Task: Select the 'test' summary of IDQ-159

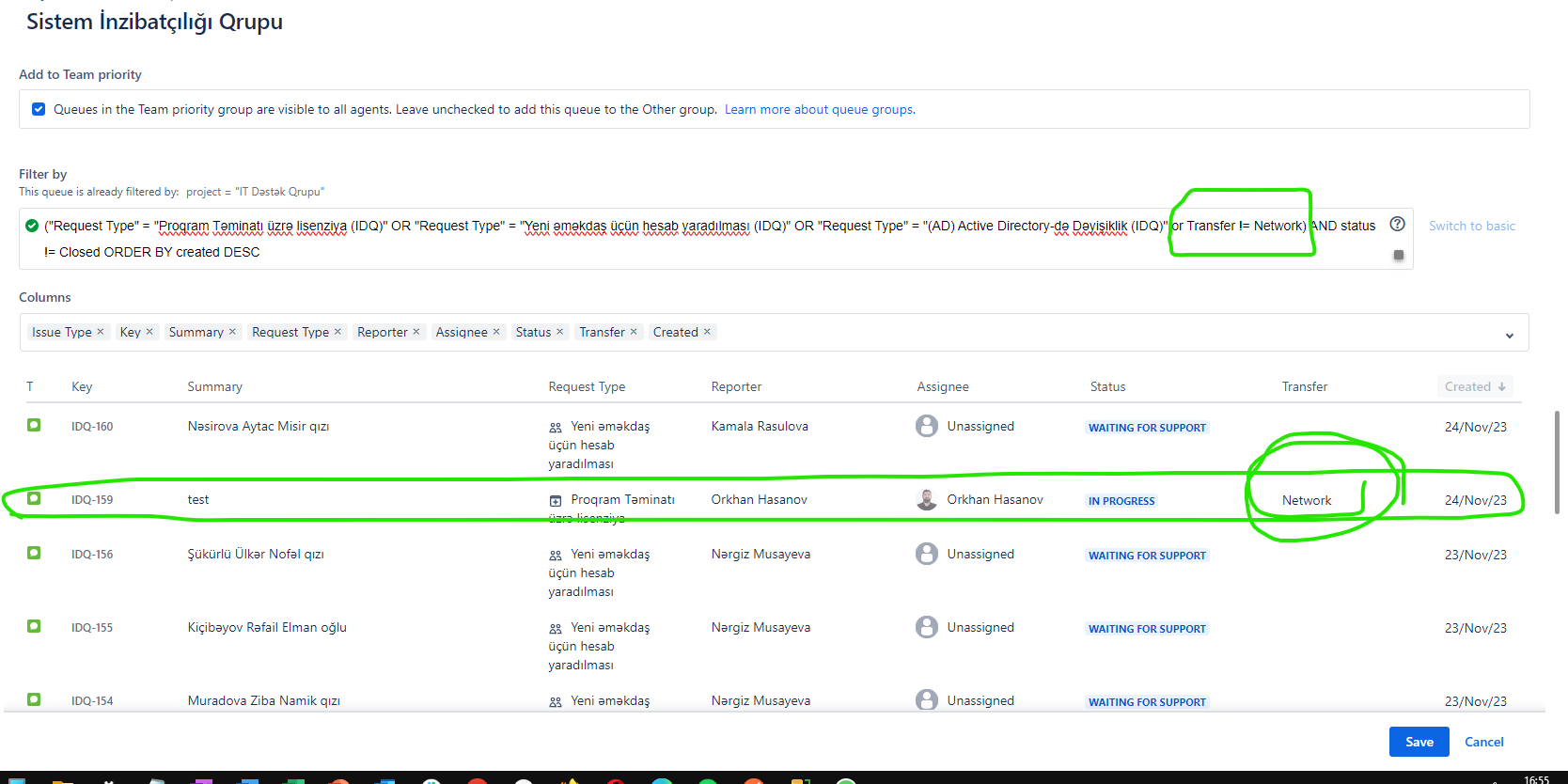Action: [198, 499]
